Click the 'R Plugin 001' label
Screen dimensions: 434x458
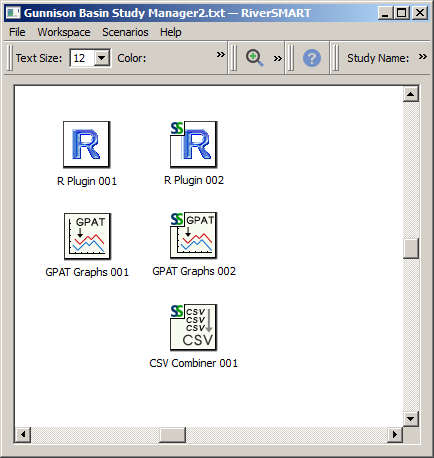point(87,181)
